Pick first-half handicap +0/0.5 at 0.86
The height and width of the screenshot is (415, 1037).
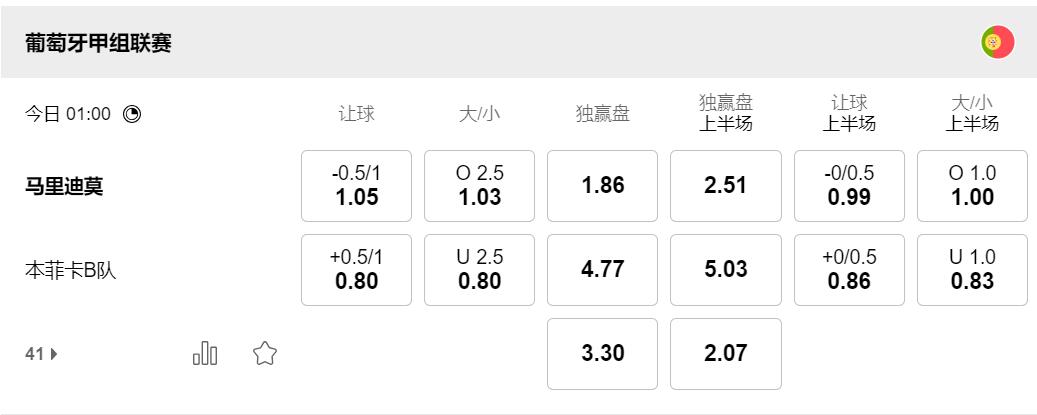coord(849,270)
